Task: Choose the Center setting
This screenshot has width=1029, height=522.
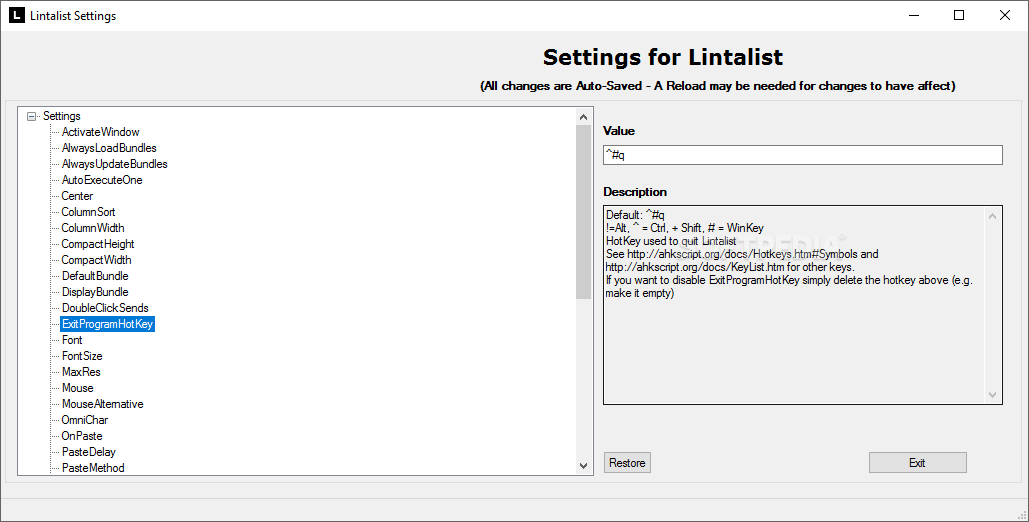Action: 77,196
